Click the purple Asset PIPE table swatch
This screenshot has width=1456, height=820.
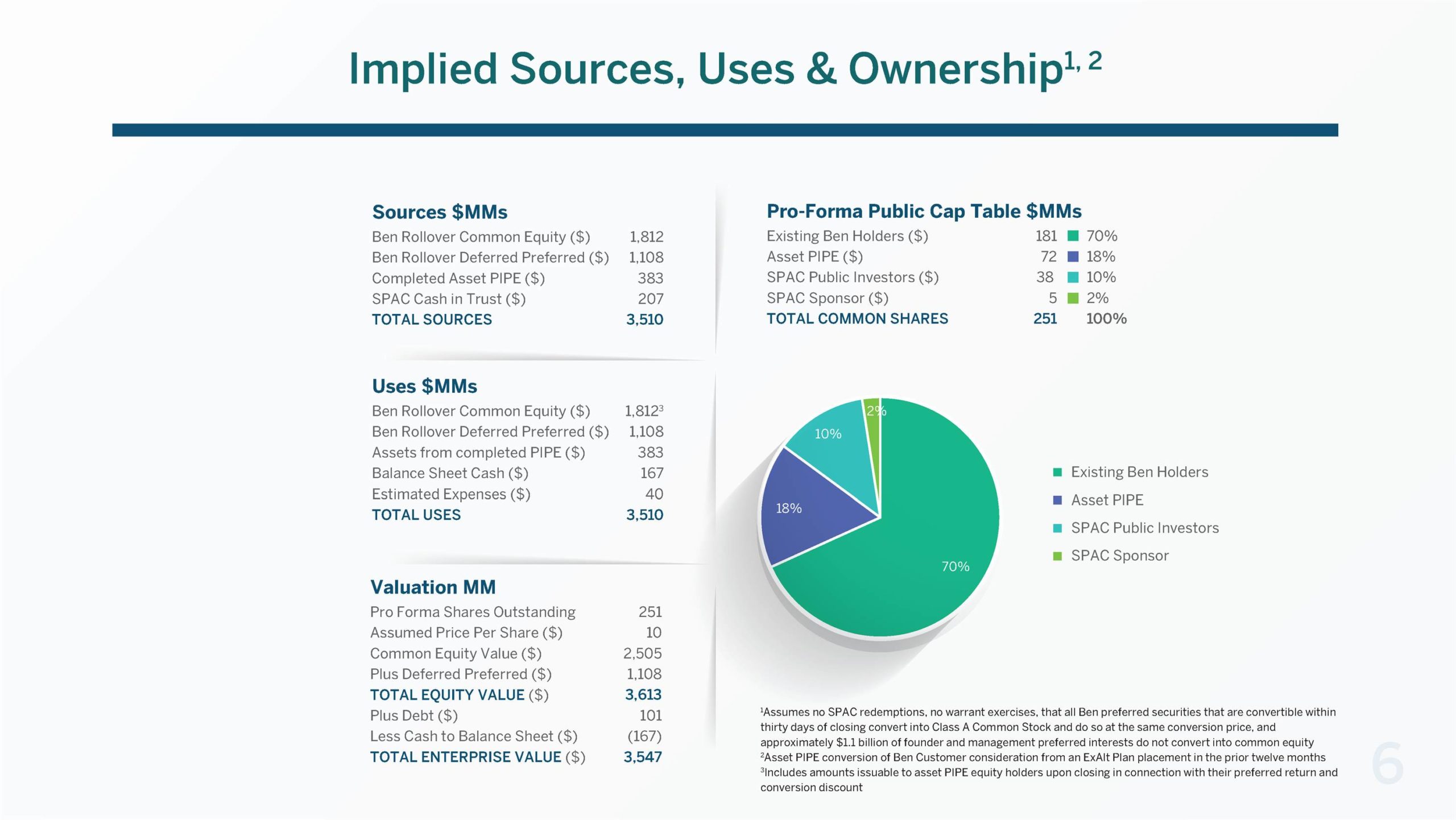(1073, 257)
